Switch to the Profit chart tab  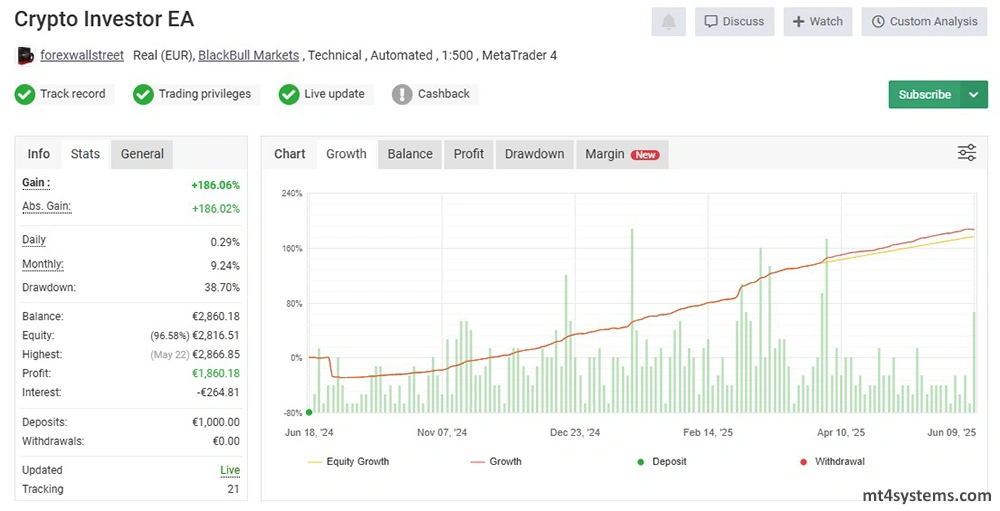pyautogui.click(x=469, y=154)
